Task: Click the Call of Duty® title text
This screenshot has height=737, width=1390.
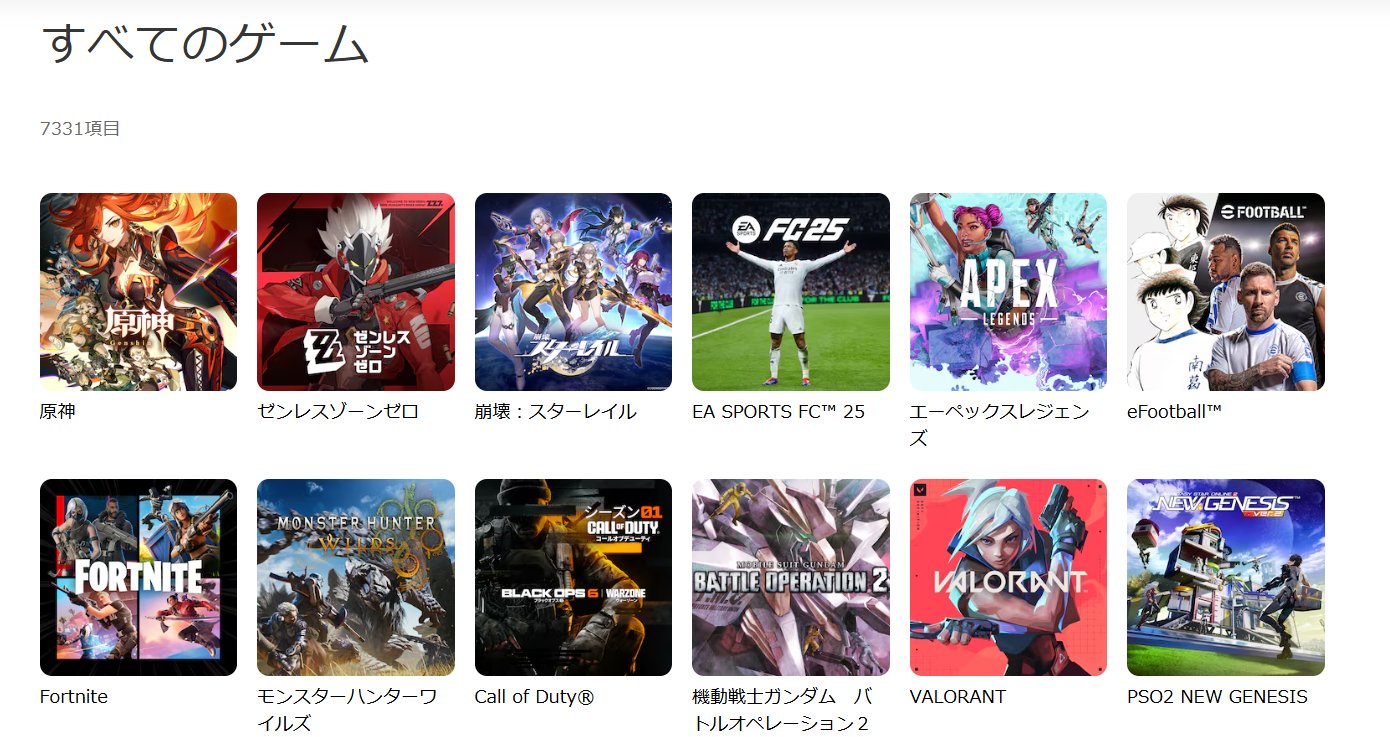Action: (x=534, y=697)
